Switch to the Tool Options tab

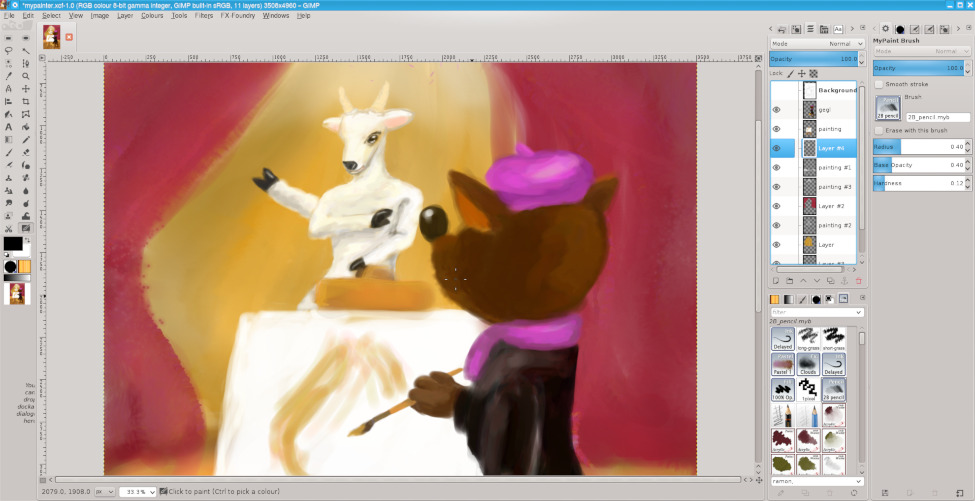tap(885, 29)
